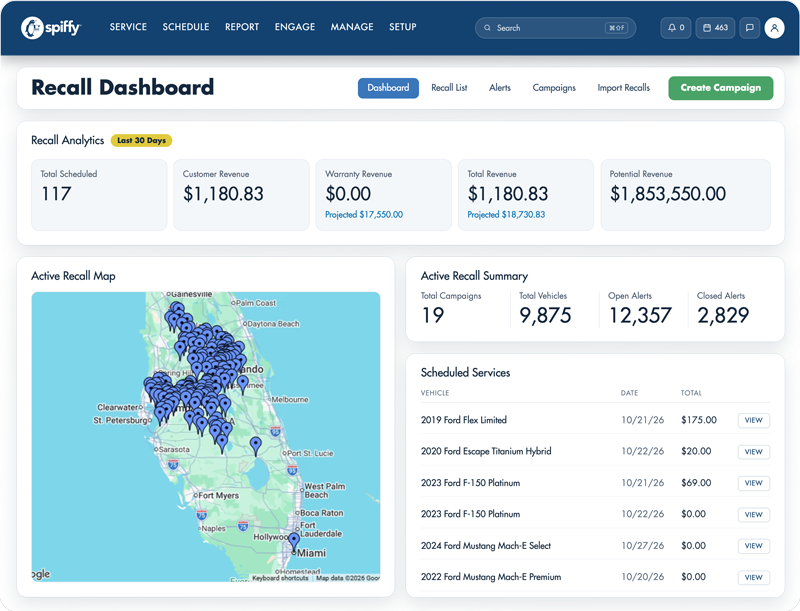The height and width of the screenshot is (611, 800).
Task: Click the VEHICLE column header
Action: [435, 393]
